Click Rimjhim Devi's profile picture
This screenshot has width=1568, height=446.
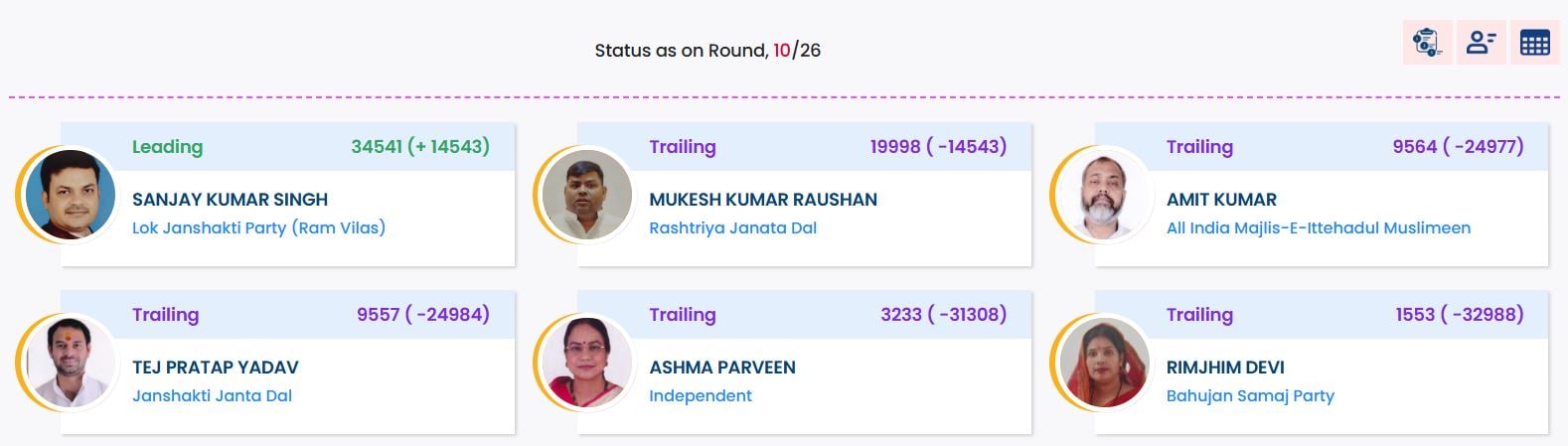tap(1105, 363)
